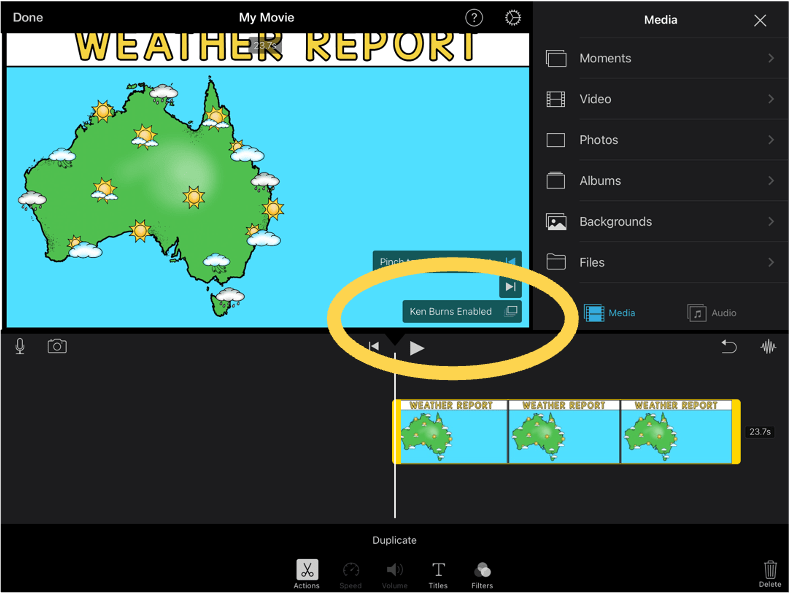Click the 23.7s duration label beside clip
The height and width of the screenshot is (595, 792).
pyautogui.click(x=760, y=432)
